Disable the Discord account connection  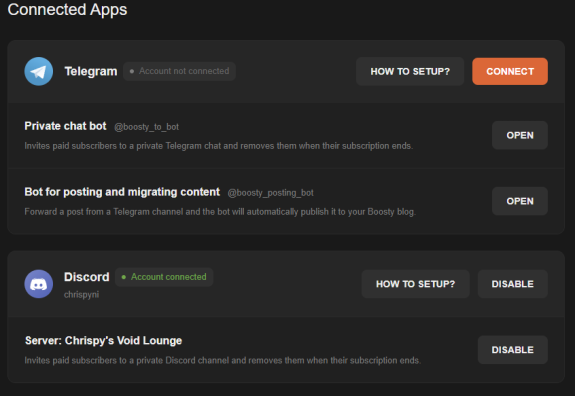[512, 284]
